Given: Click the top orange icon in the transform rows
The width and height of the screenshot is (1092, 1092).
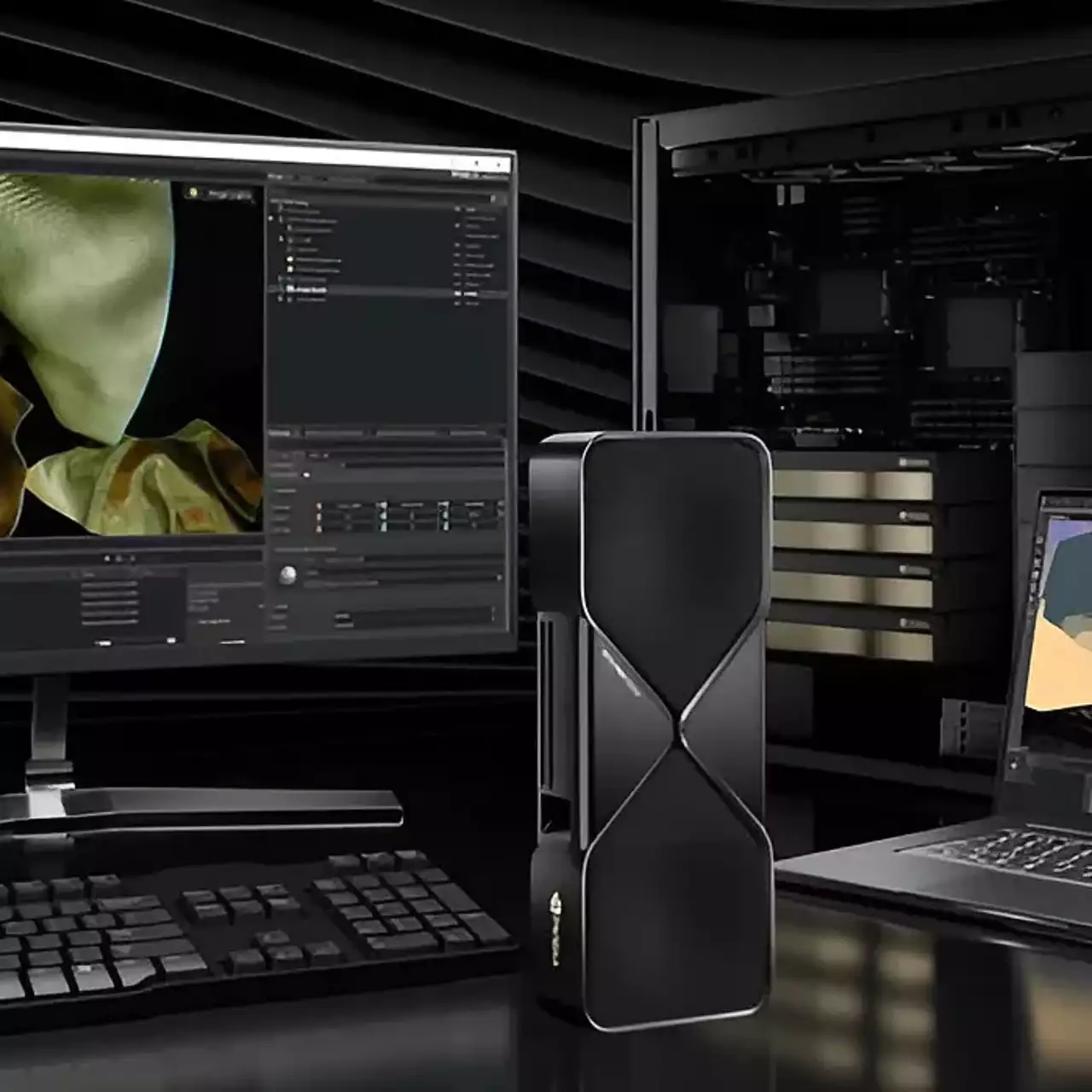Looking at the screenshot, I should (319, 507).
